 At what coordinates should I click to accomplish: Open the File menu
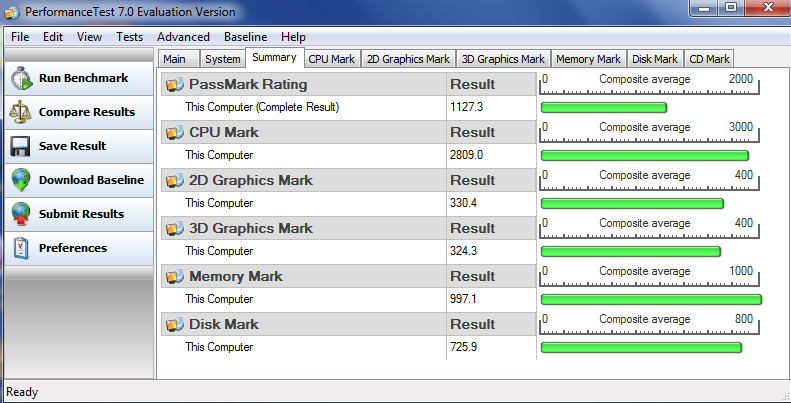pos(20,37)
